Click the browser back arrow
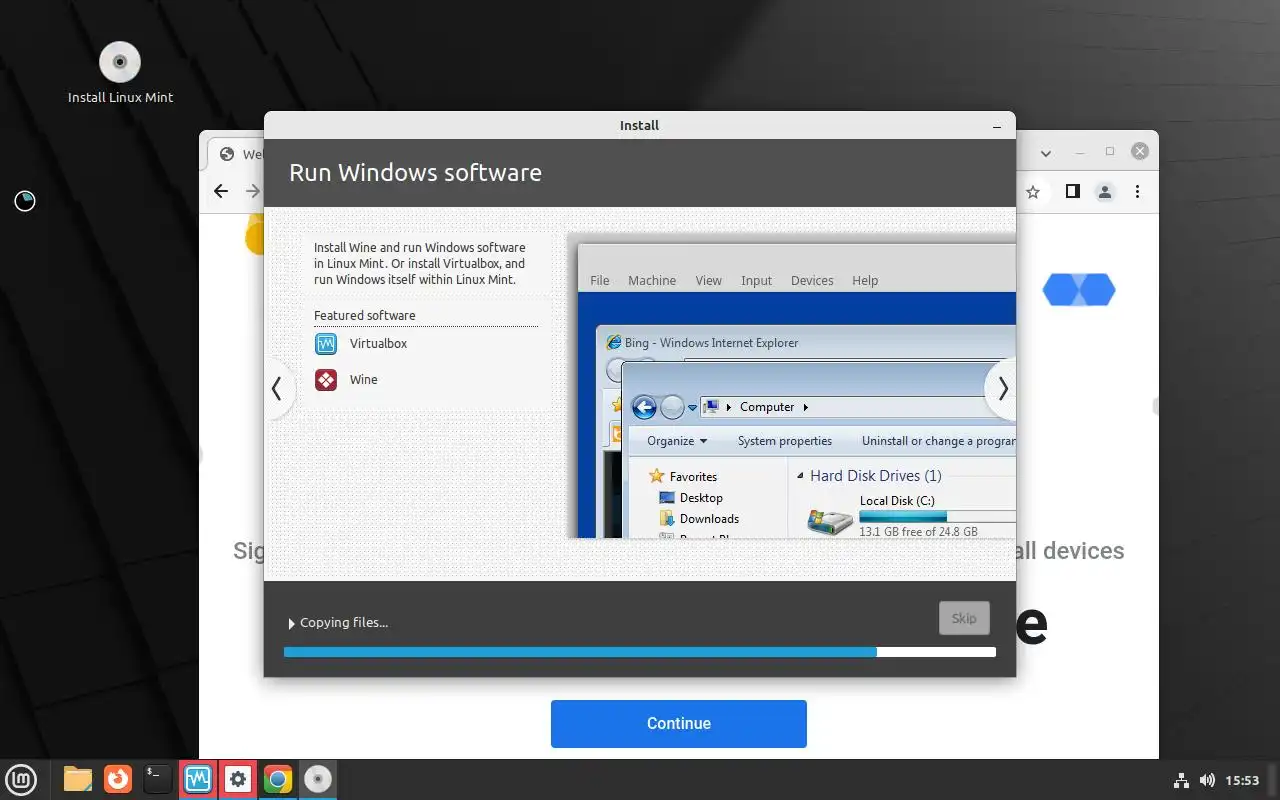1280x800 pixels. 221,191
